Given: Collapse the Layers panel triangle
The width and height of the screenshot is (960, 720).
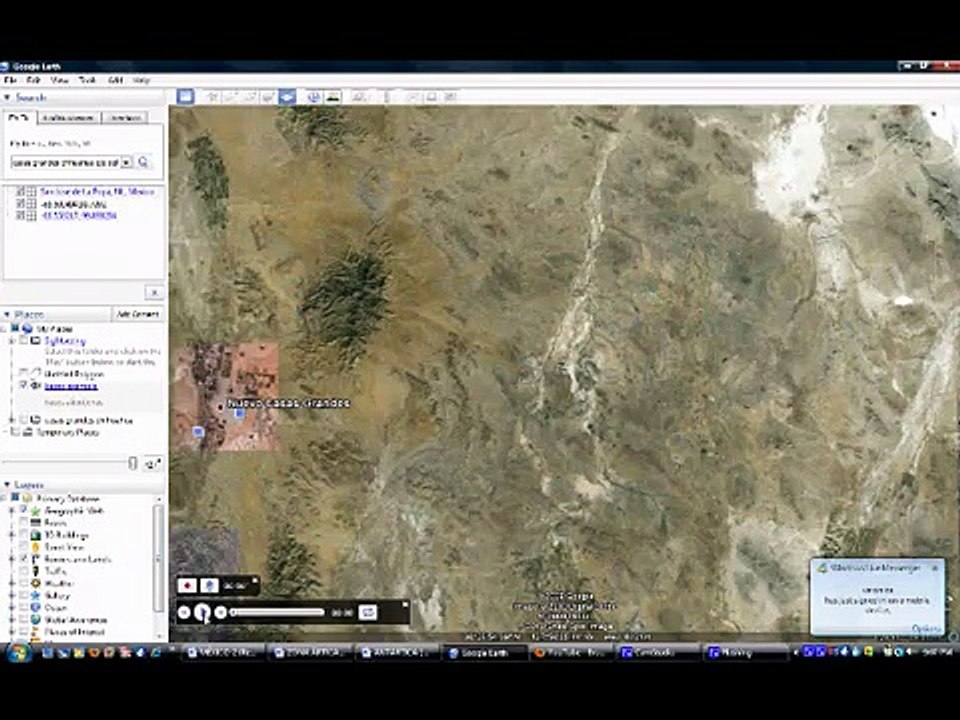Looking at the screenshot, I should pyautogui.click(x=7, y=485).
